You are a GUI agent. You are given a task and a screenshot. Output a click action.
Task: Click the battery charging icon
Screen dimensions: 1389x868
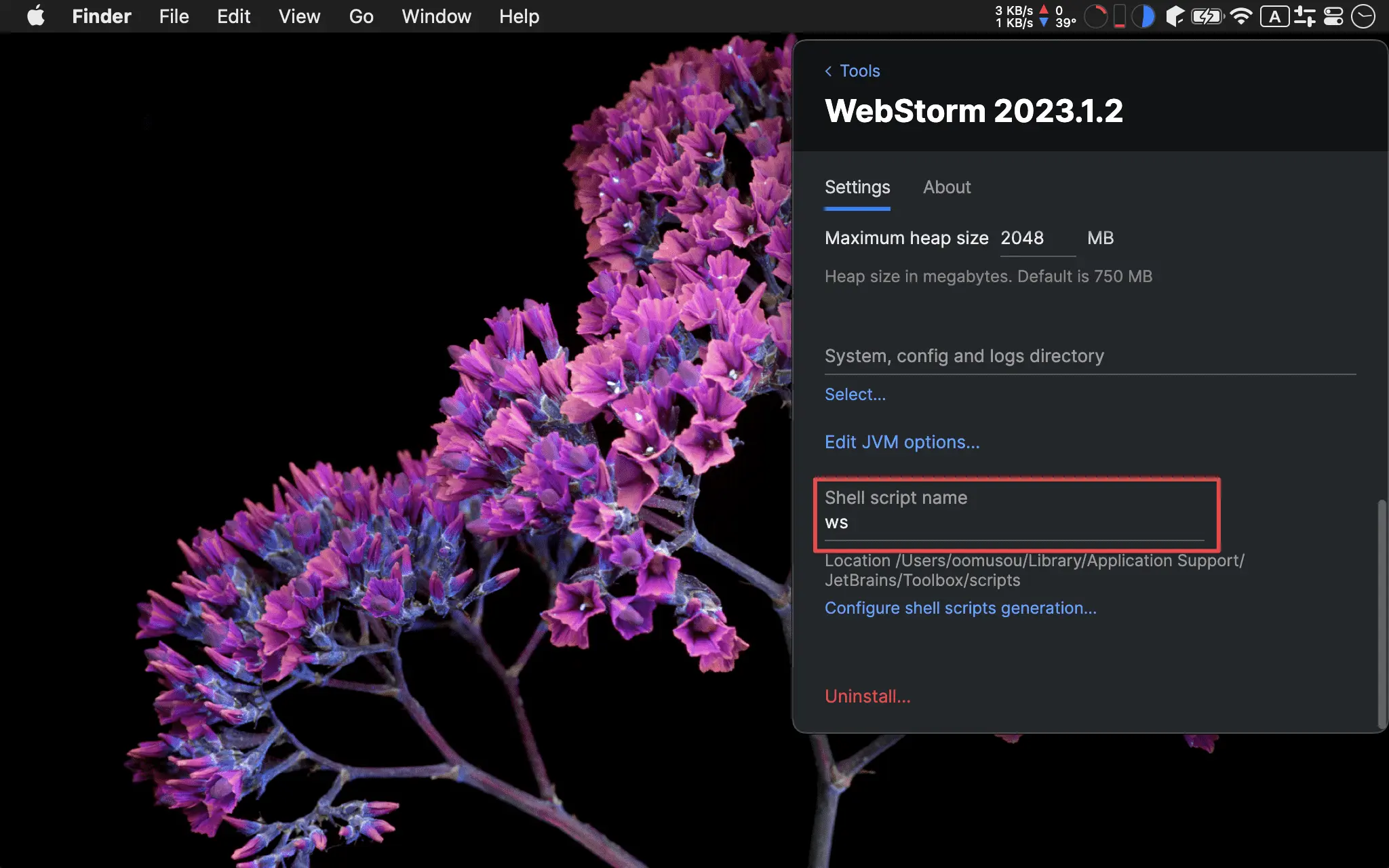coord(1207,16)
